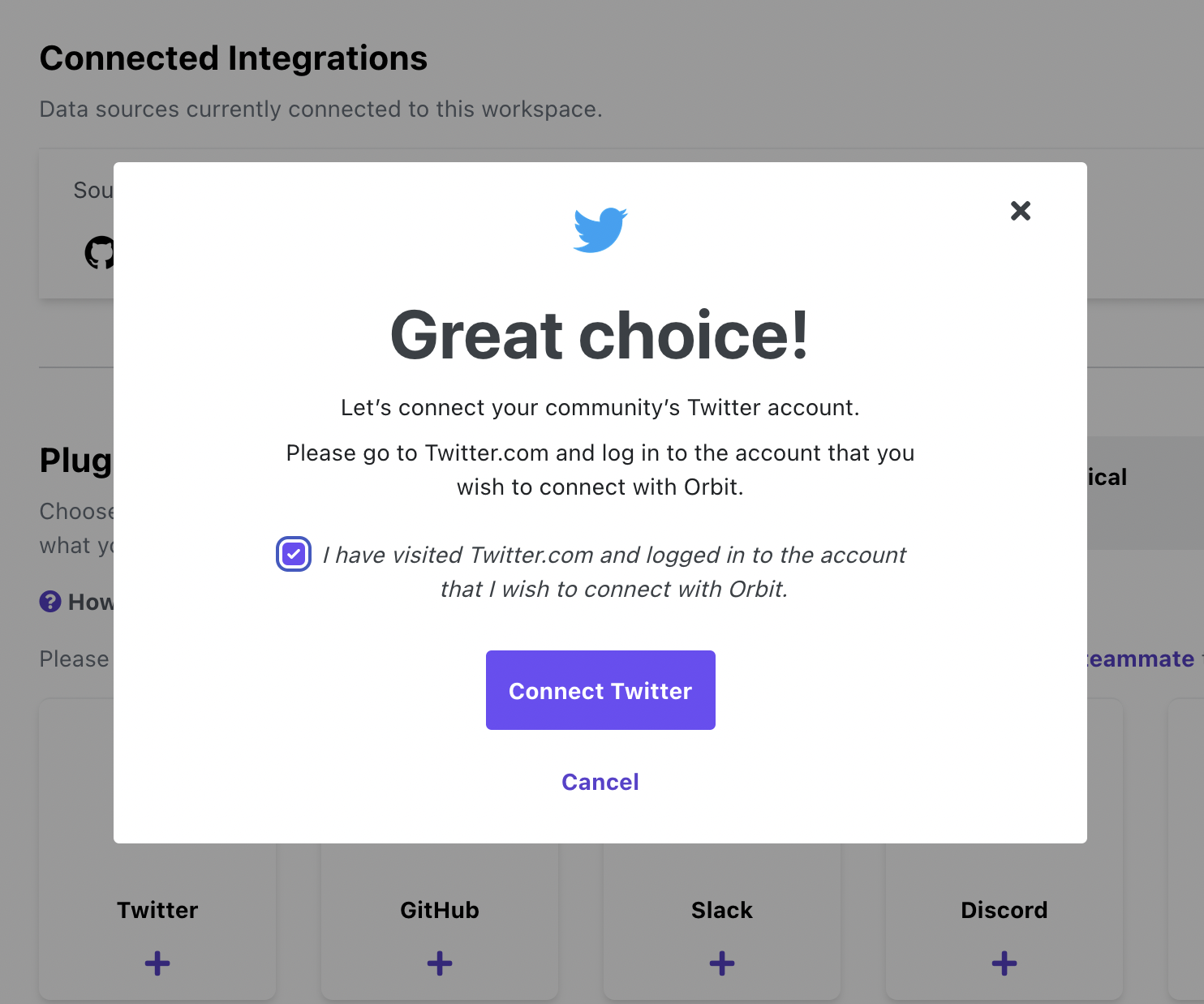This screenshot has width=1204, height=1004.
Task: Close the dialog with X icon
Action: point(1021,211)
